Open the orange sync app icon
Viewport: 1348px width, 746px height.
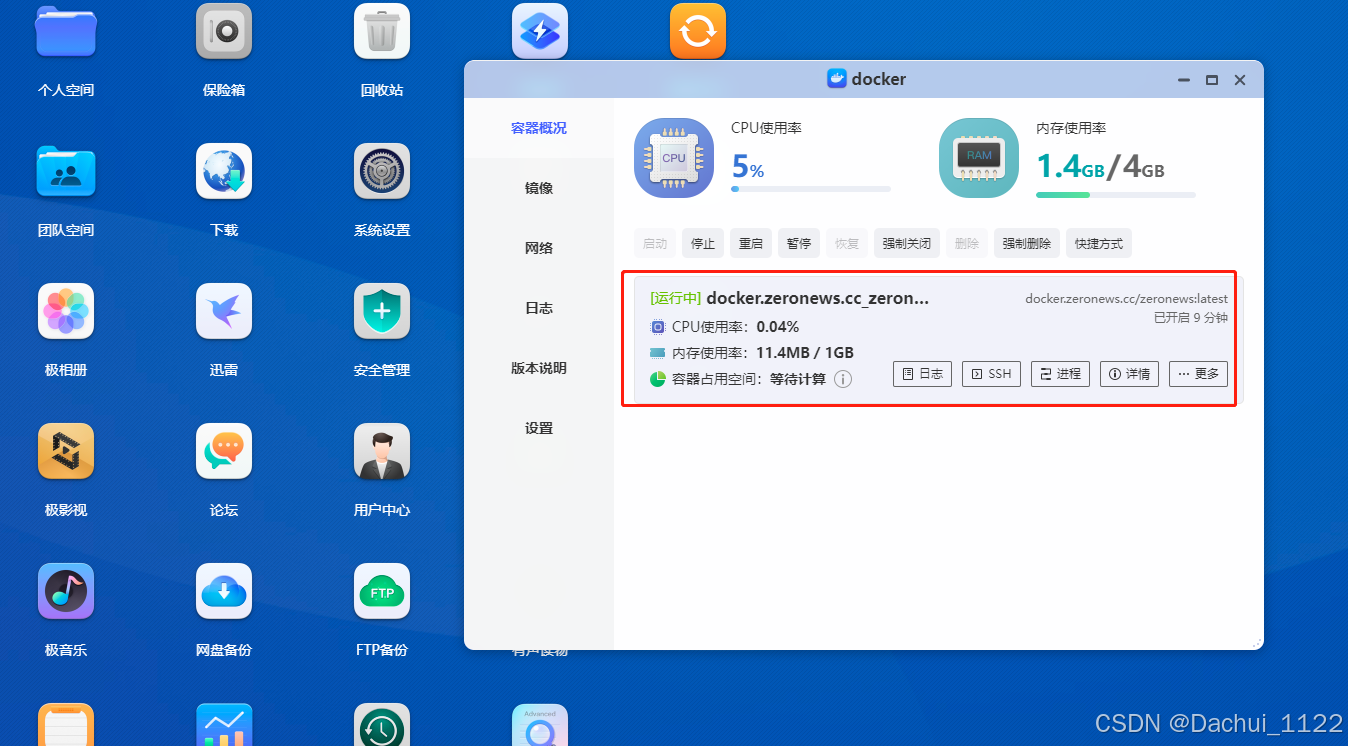(698, 31)
